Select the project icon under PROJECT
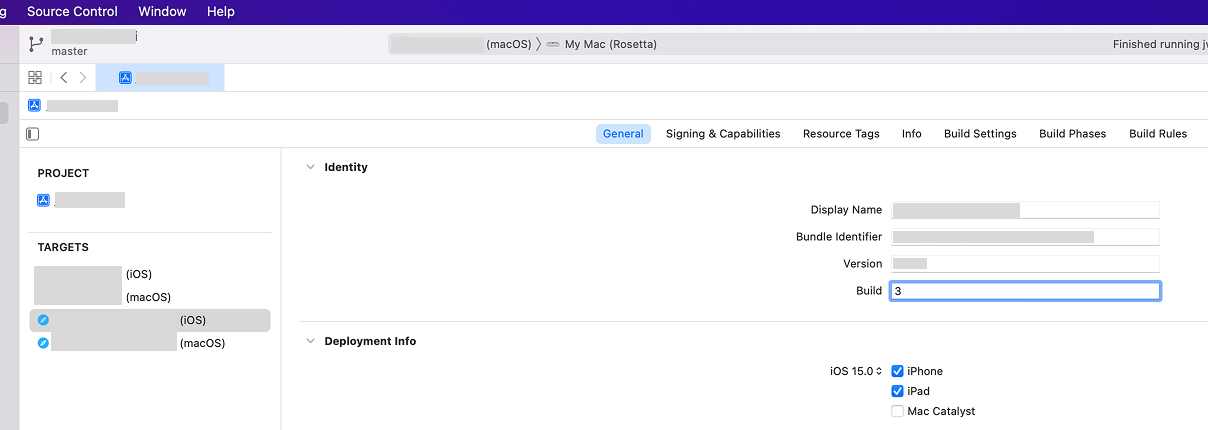Screen dimensions: 1208x430 click(x=43, y=200)
